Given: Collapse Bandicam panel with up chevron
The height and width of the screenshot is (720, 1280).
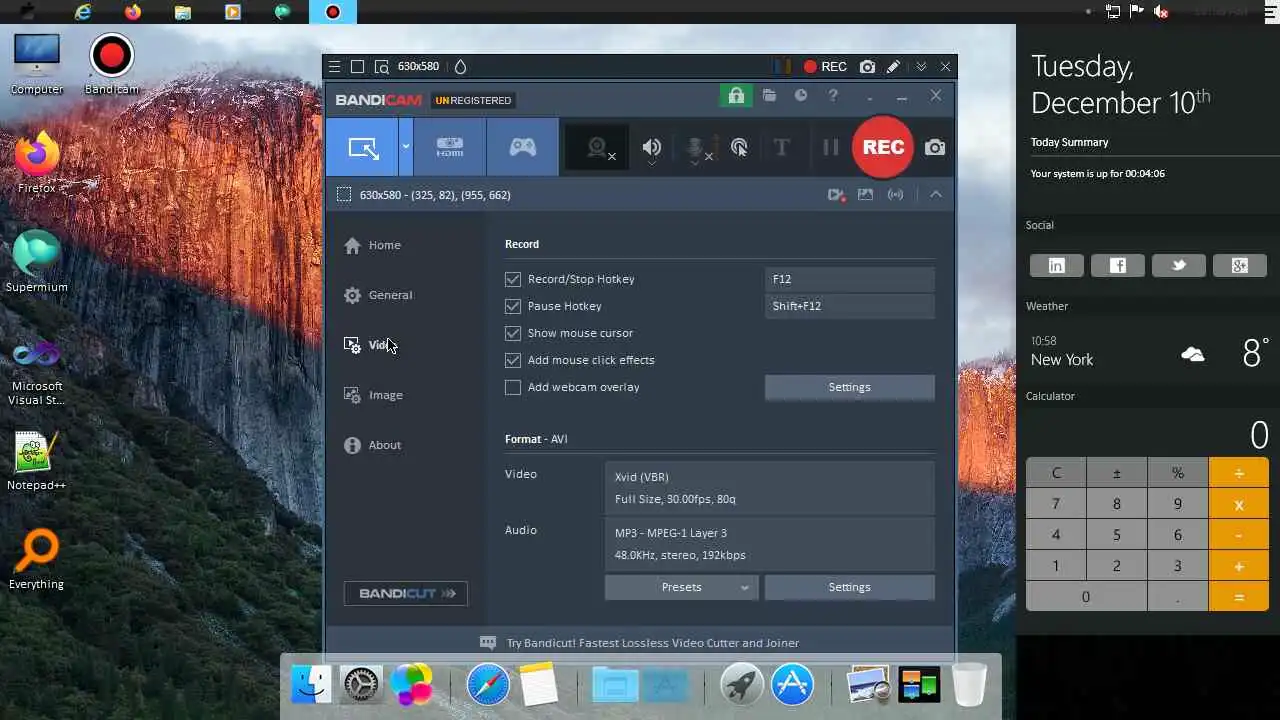Looking at the screenshot, I should [x=936, y=195].
